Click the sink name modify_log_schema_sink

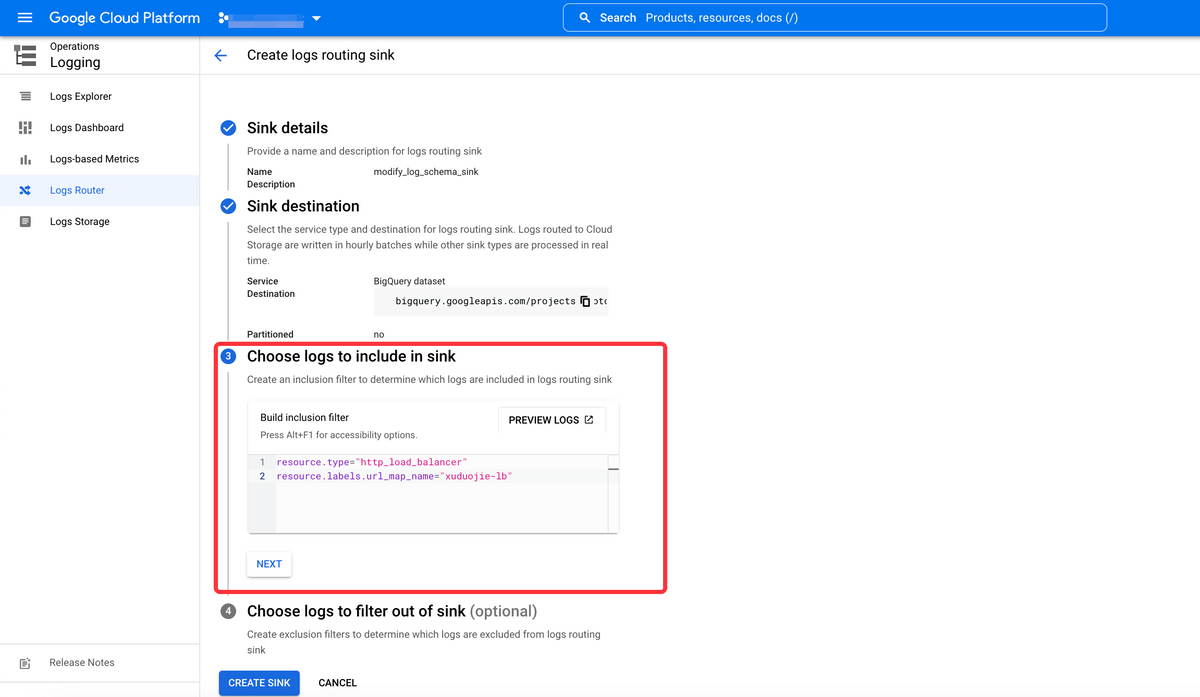pyautogui.click(x=426, y=172)
